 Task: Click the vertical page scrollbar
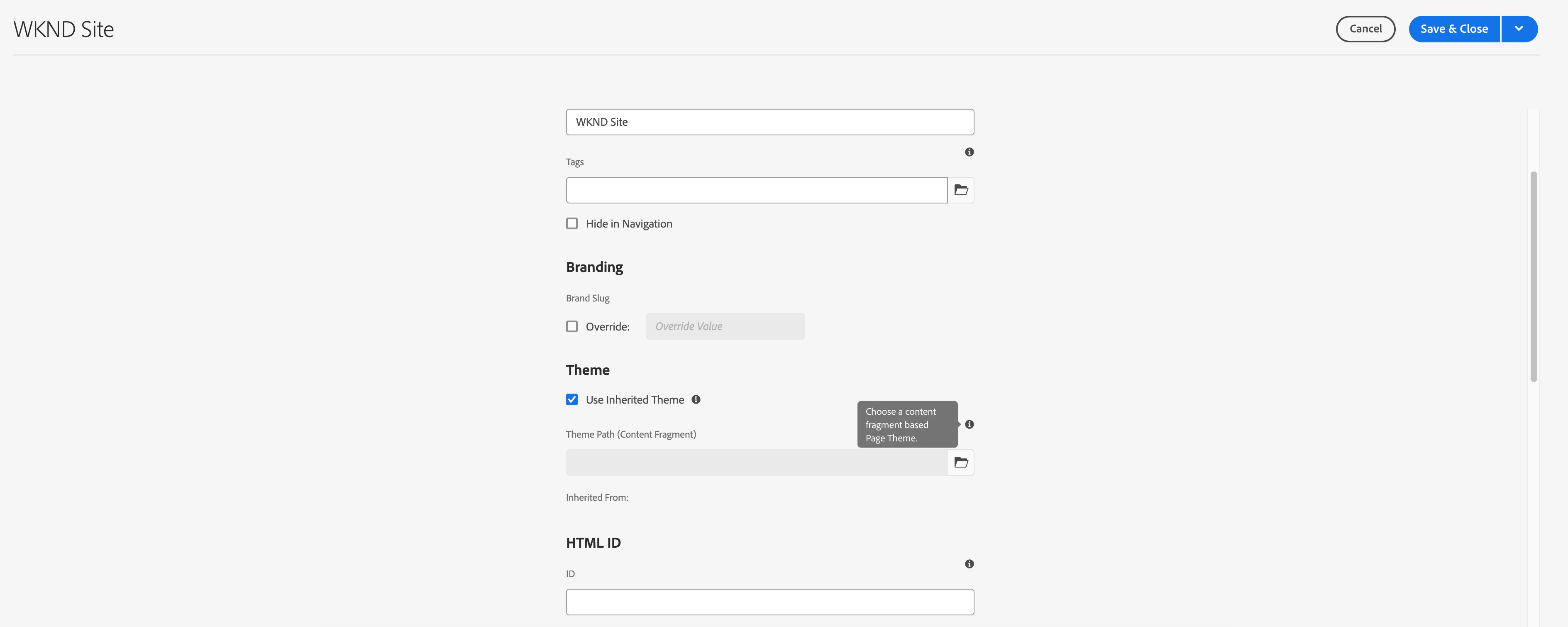pos(1533,277)
